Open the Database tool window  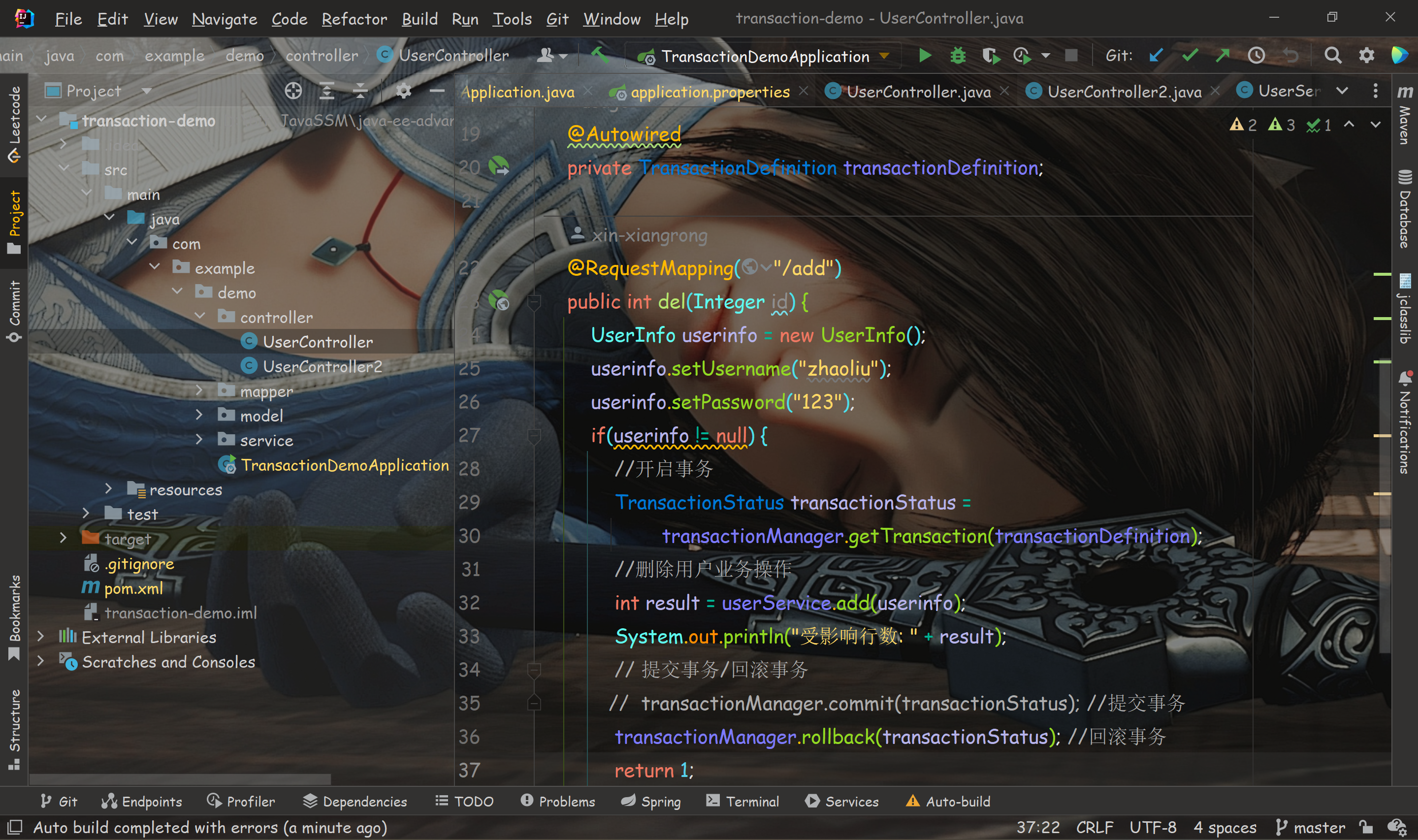tap(1404, 209)
